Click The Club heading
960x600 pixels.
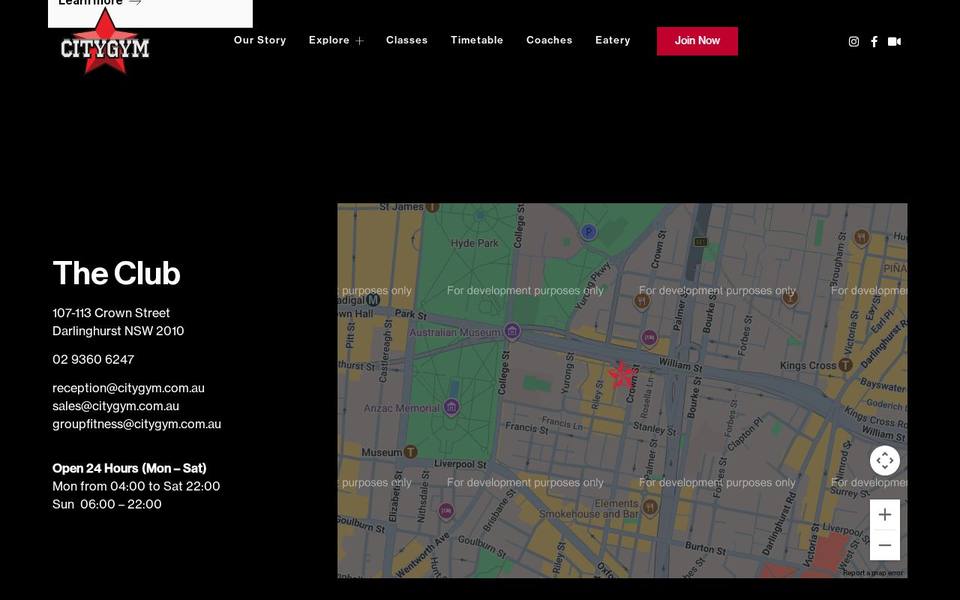(116, 273)
